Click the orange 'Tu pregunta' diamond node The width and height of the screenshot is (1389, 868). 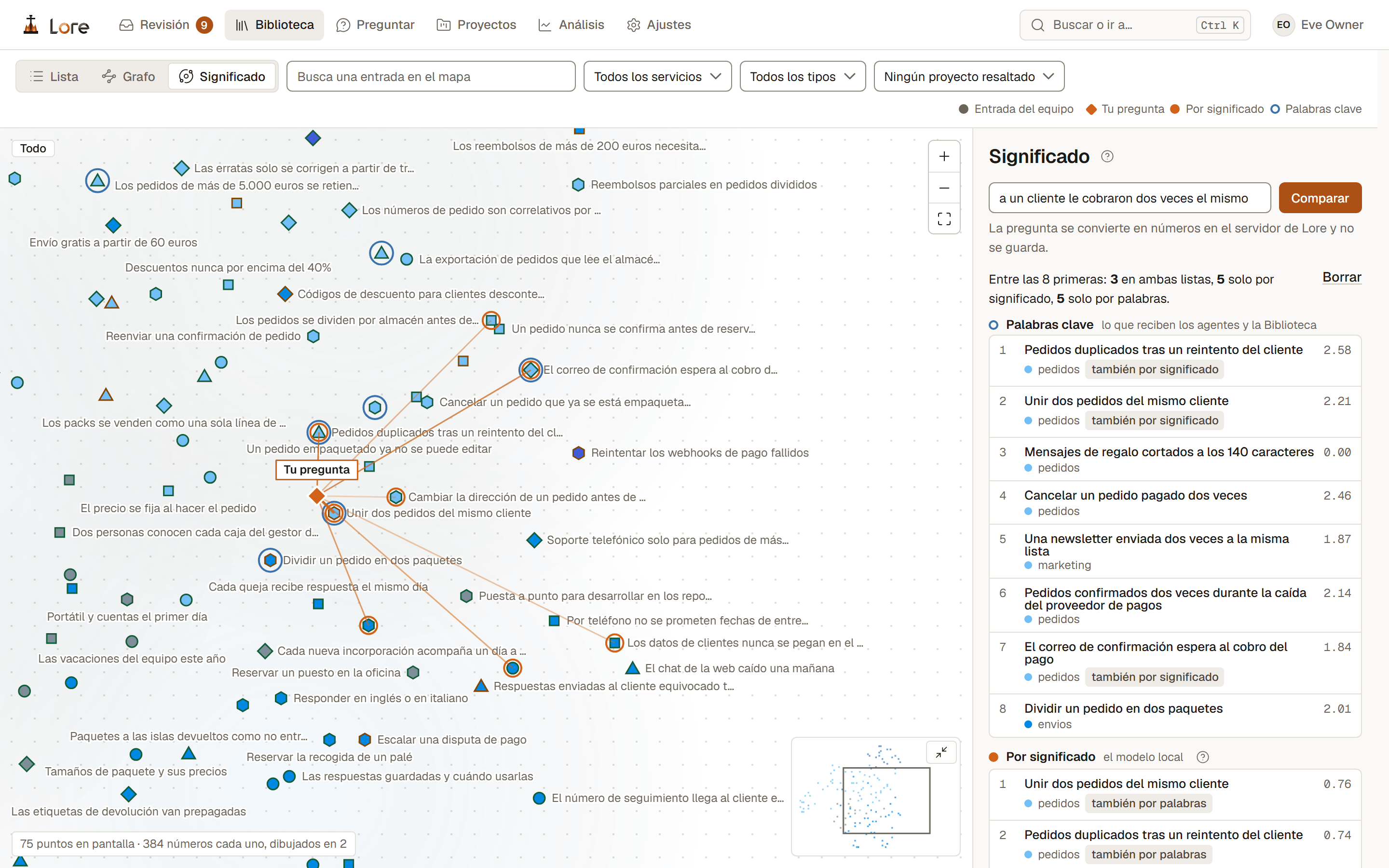pyautogui.click(x=317, y=495)
